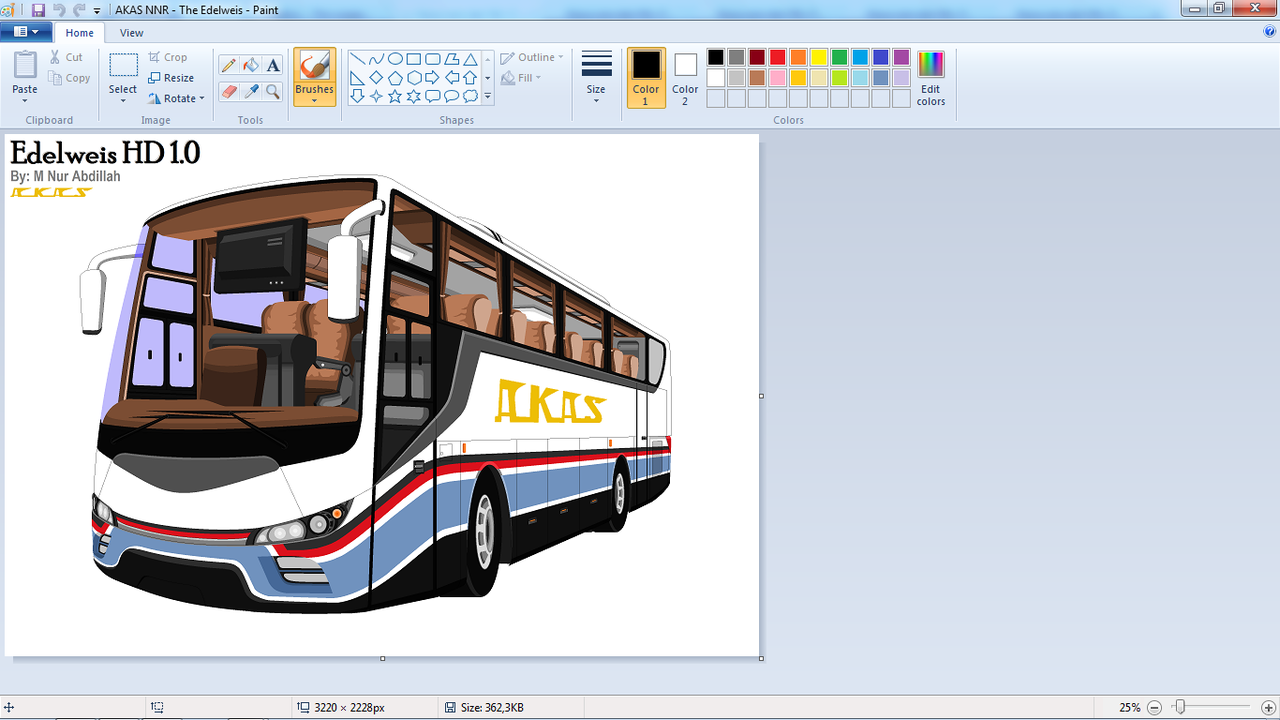The image size is (1280, 720).
Task: Open the Fill dropdown
Action: tap(521, 78)
